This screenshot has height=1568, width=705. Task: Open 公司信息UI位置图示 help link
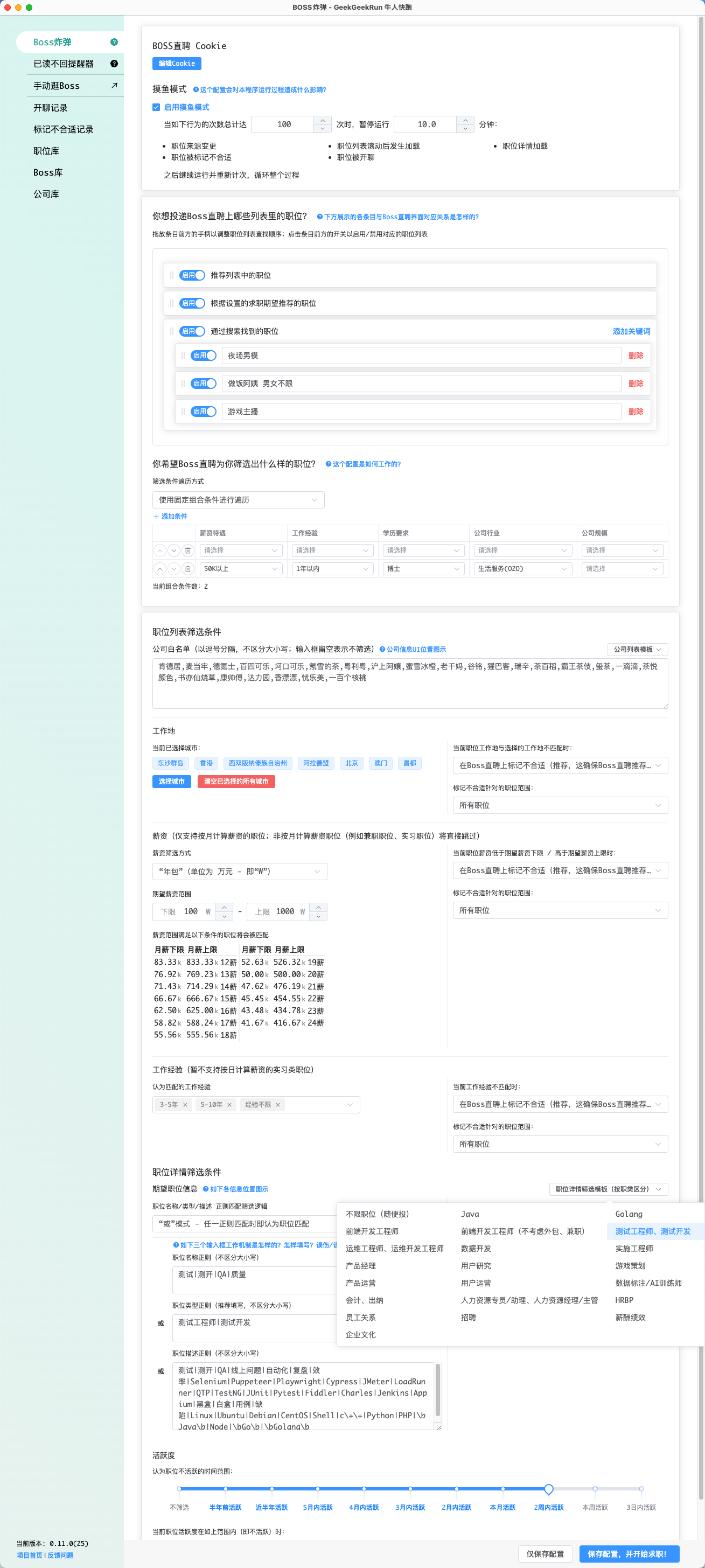tap(413, 650)
